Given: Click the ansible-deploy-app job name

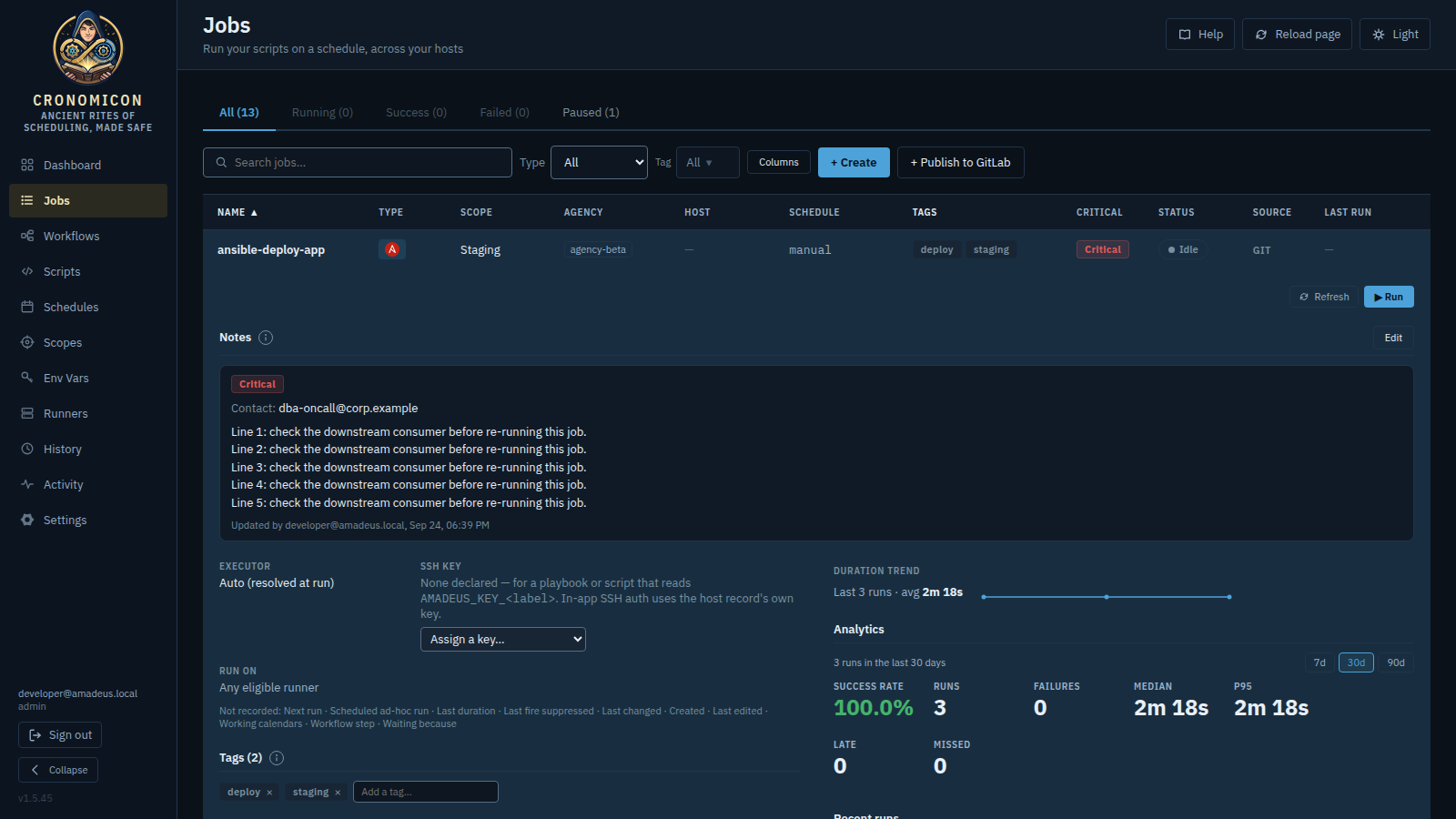Looking at the screenshot, I should (x=271, y=250).
